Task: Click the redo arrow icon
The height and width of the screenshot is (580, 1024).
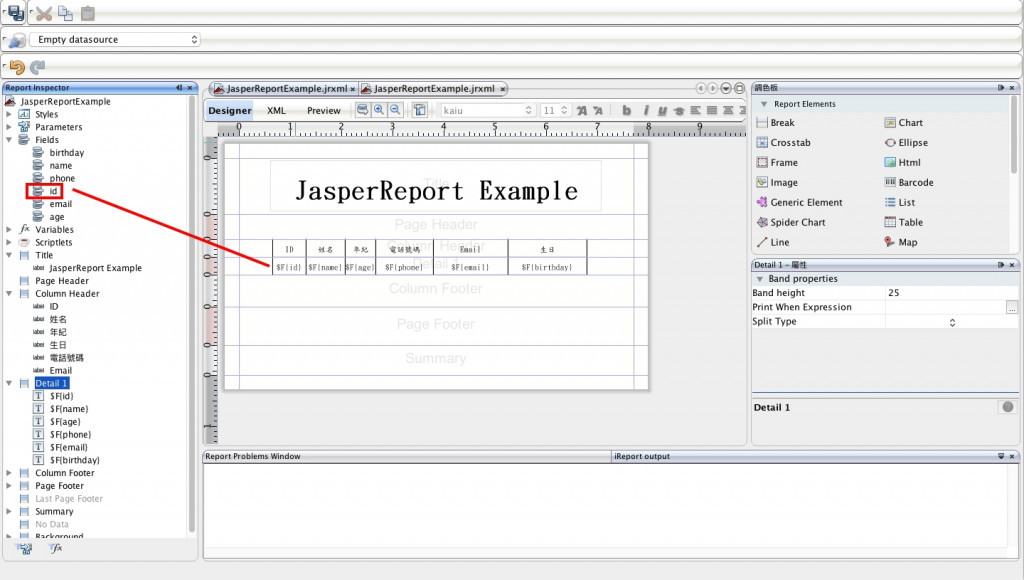Action: click(38, 67)
